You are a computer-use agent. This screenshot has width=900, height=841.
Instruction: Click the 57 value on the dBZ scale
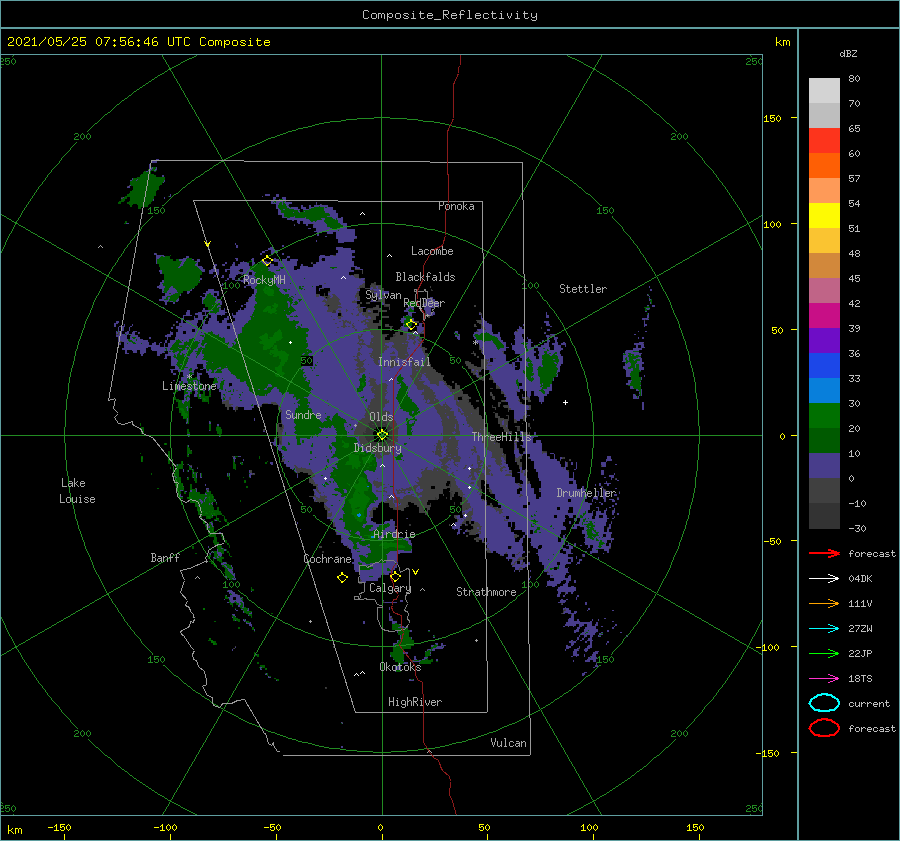click(x=854, y=179)
